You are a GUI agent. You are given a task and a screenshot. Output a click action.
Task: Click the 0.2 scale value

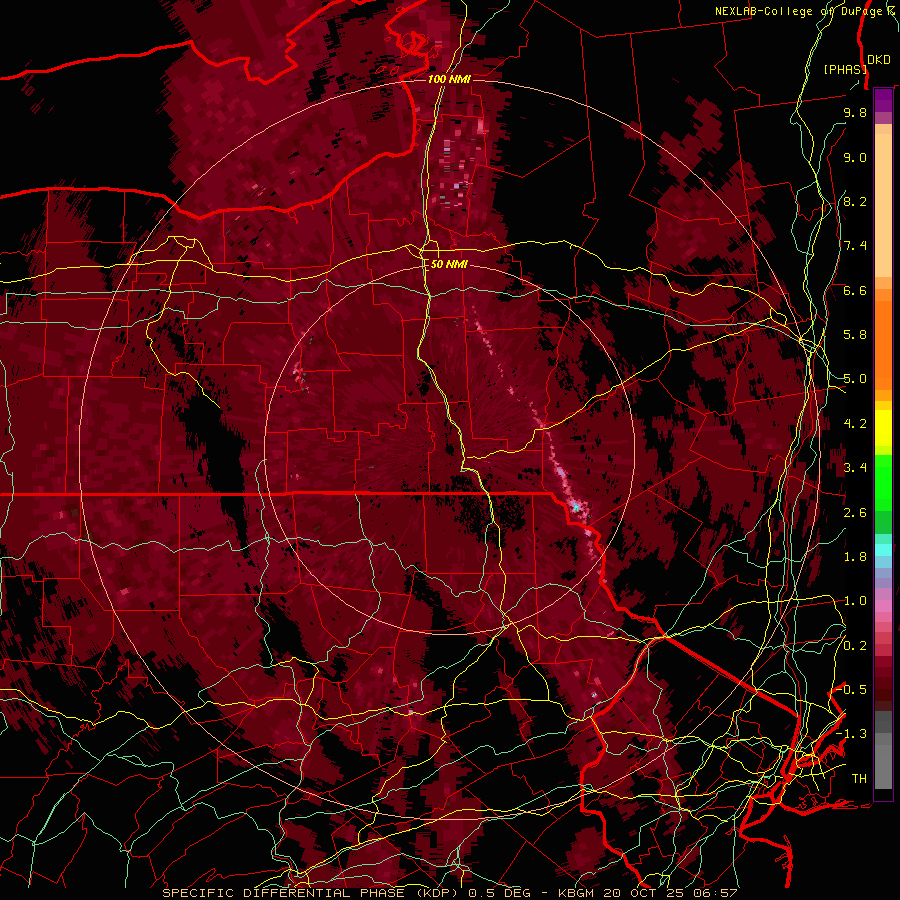855,646
